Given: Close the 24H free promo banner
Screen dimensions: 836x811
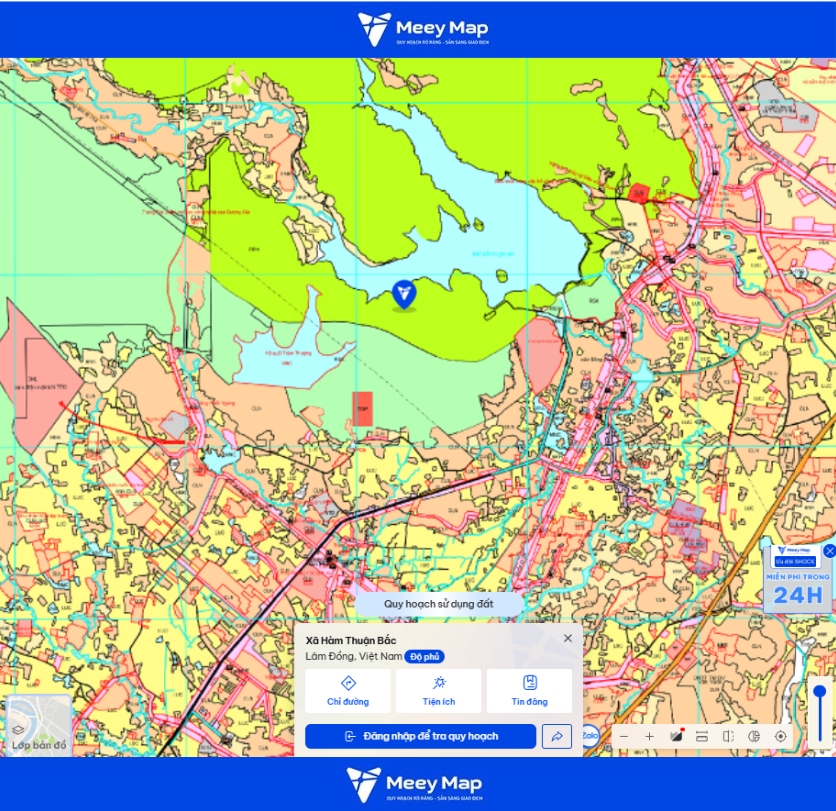Looking at the screenshot, I should point(829,551).
